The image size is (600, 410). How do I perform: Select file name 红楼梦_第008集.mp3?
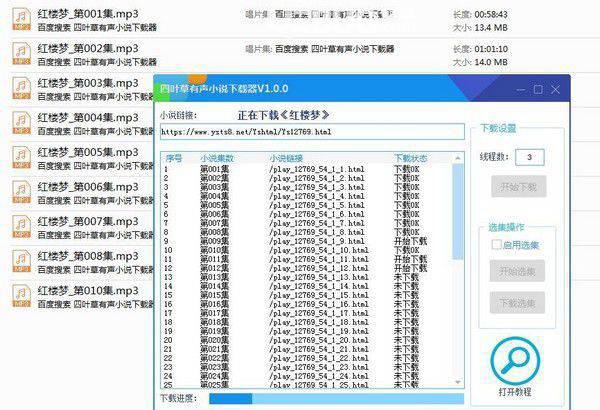pos(88,256)
